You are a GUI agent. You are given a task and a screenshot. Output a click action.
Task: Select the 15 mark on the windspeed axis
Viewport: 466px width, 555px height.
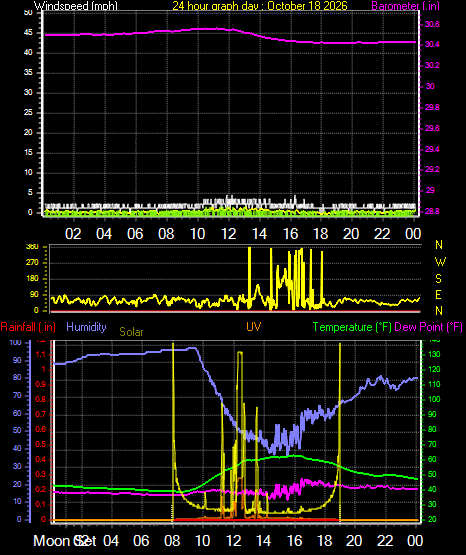[x=28, y=153]
